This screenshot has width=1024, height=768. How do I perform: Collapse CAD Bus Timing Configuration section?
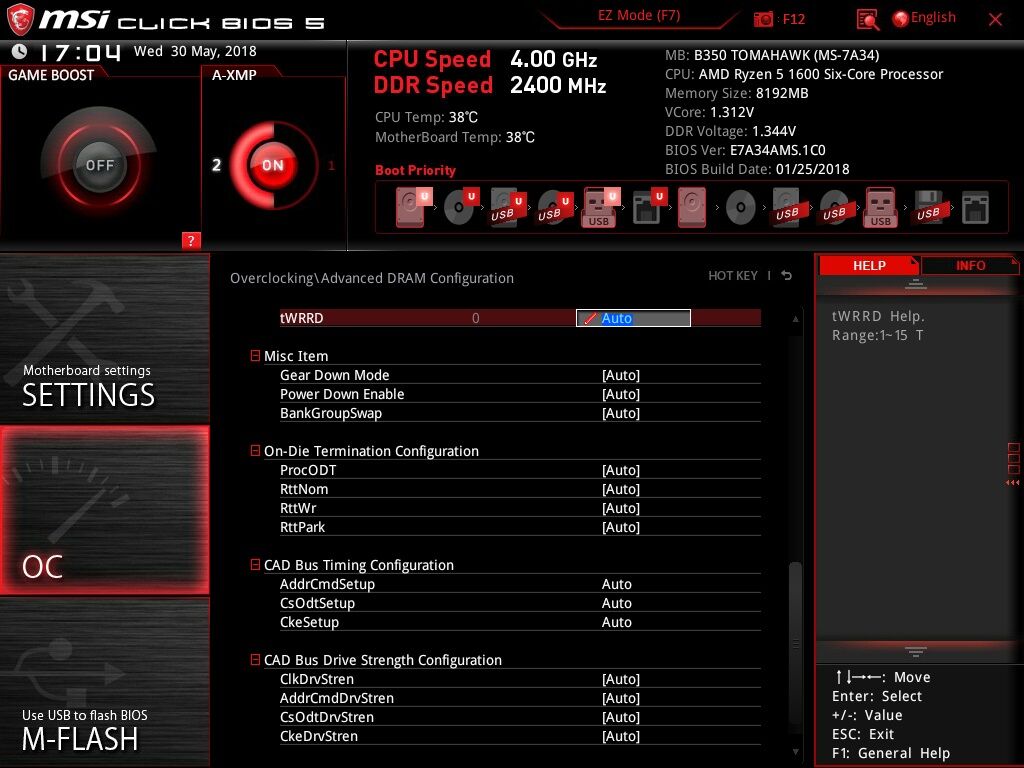coord(255,565)
